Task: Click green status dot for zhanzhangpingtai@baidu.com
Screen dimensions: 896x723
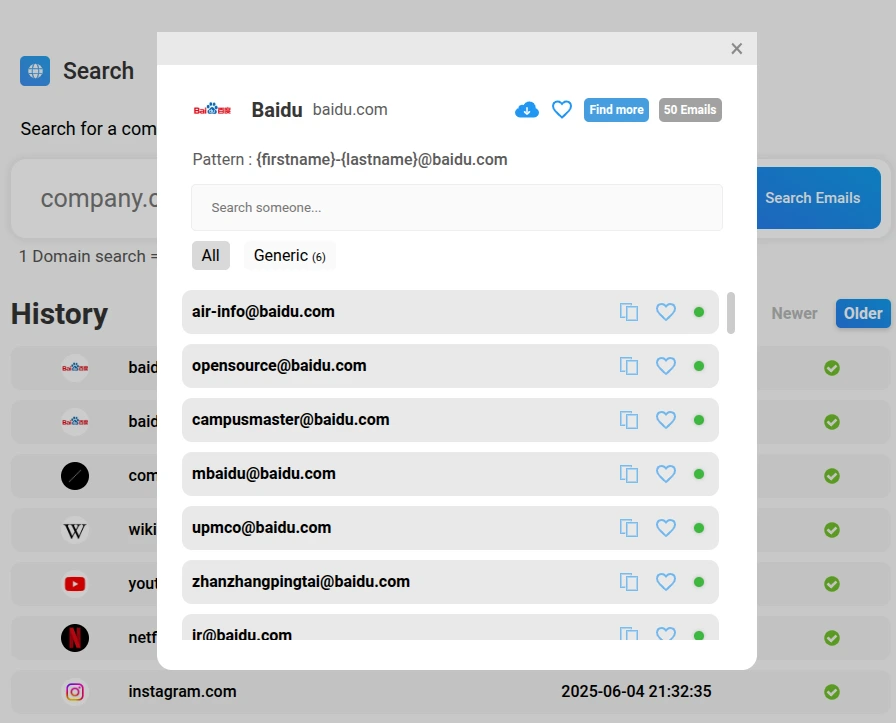Action: click(x=699, y=582)
